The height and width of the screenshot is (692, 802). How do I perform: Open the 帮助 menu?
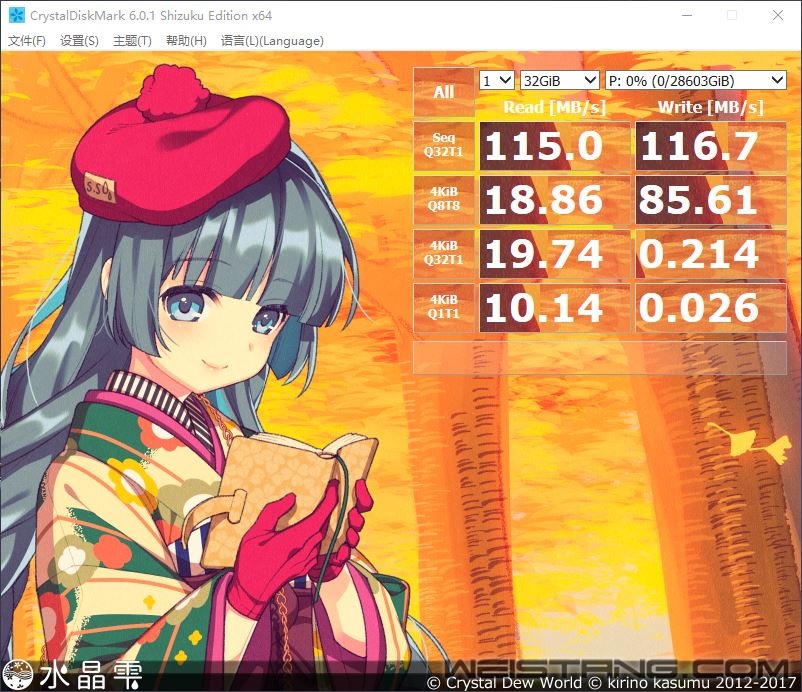[x=182, y=41]
